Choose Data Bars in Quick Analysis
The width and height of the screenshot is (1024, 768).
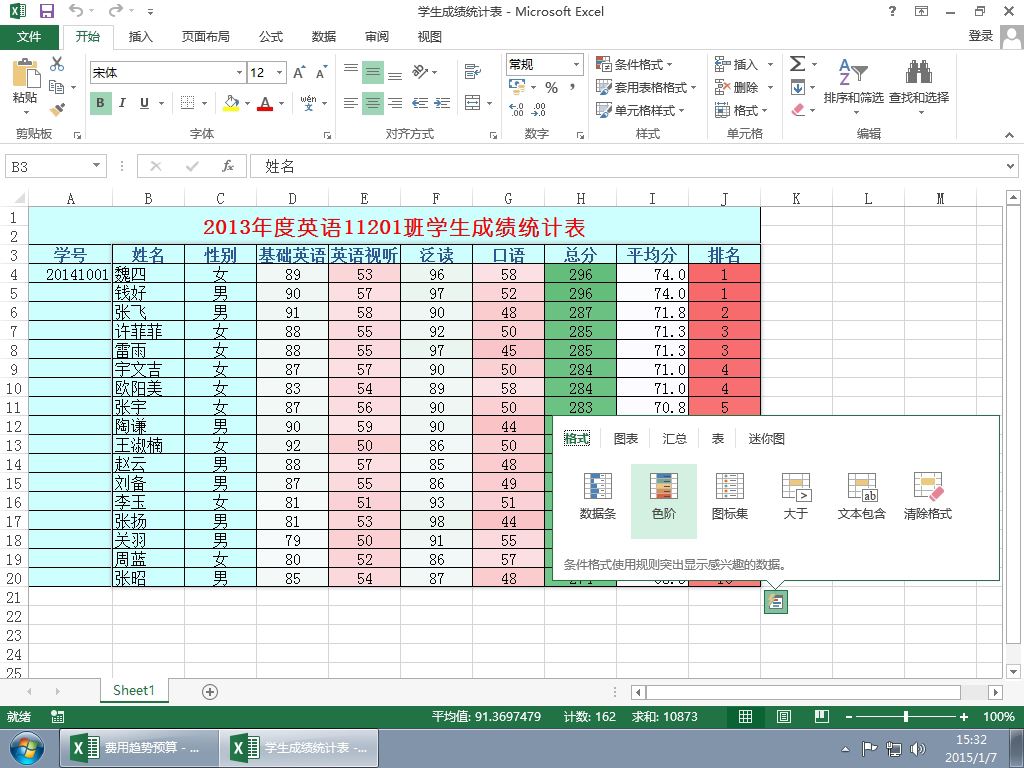tap(598, 497)
